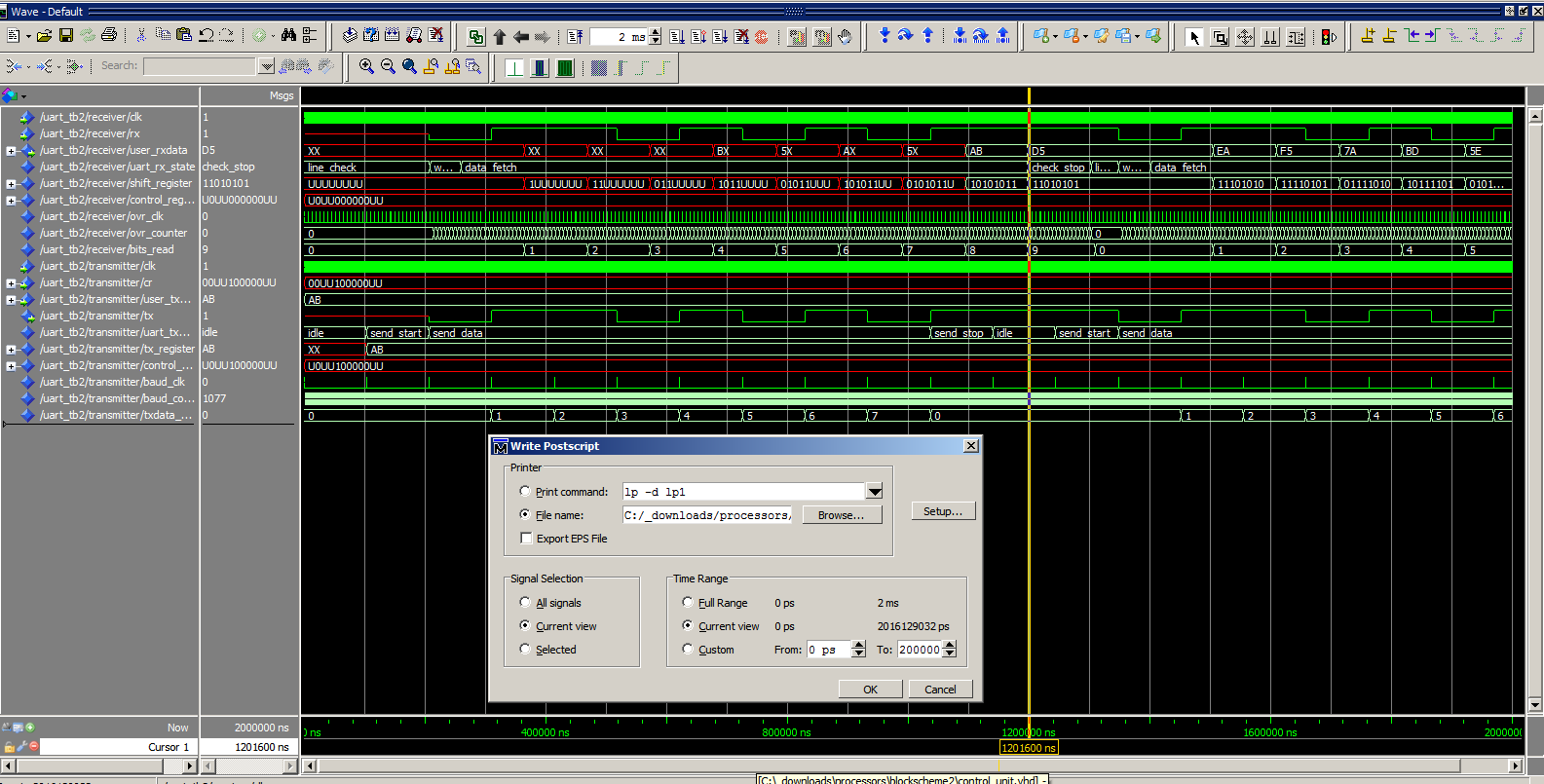Screen dimensions: 1544x784
Task: Click the File name input field
Action: [707, 515]
